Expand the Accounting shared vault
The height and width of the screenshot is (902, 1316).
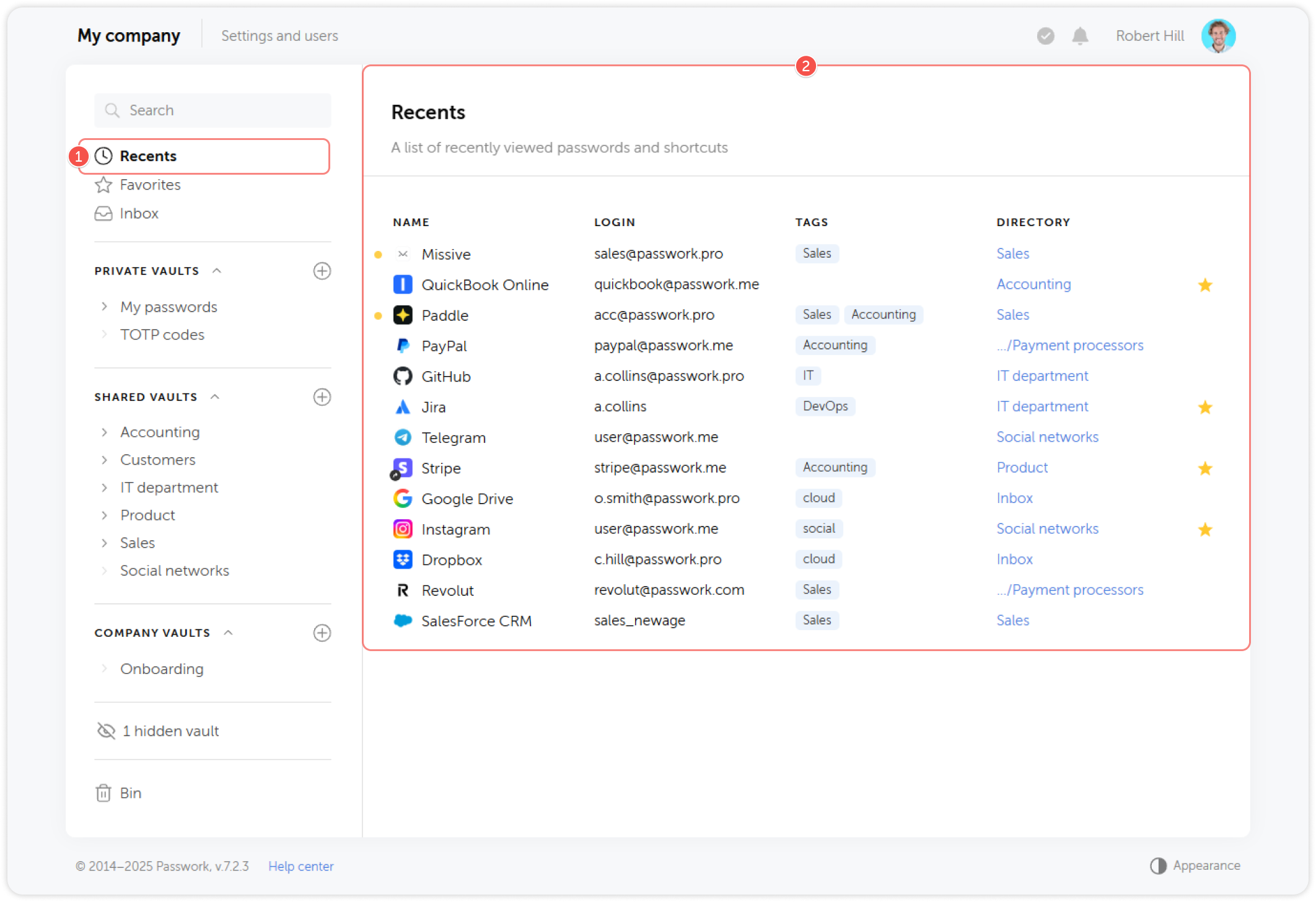(104, 432)
